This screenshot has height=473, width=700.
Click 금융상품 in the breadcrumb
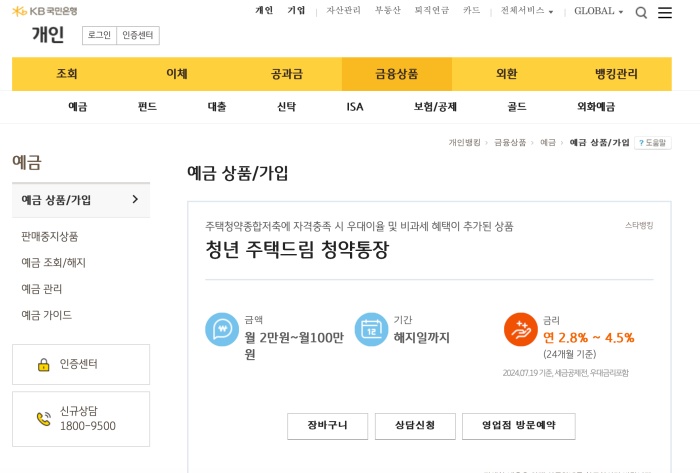[x=510, y=142]
